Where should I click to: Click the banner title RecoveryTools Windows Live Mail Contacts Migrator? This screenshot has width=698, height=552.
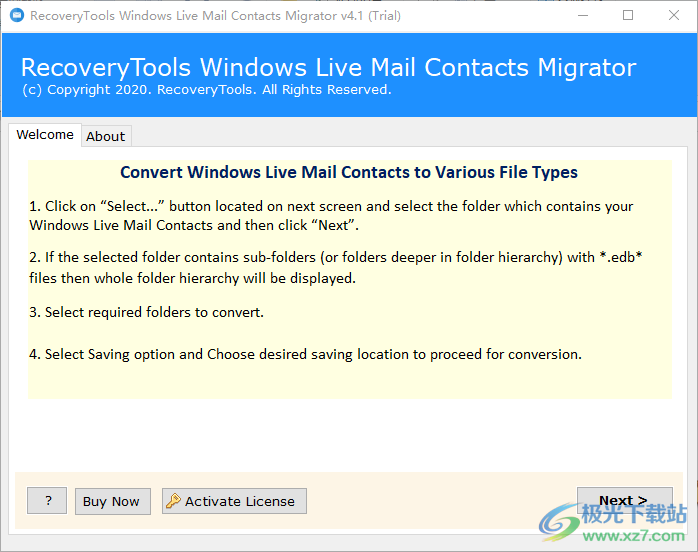coord(329,68)
